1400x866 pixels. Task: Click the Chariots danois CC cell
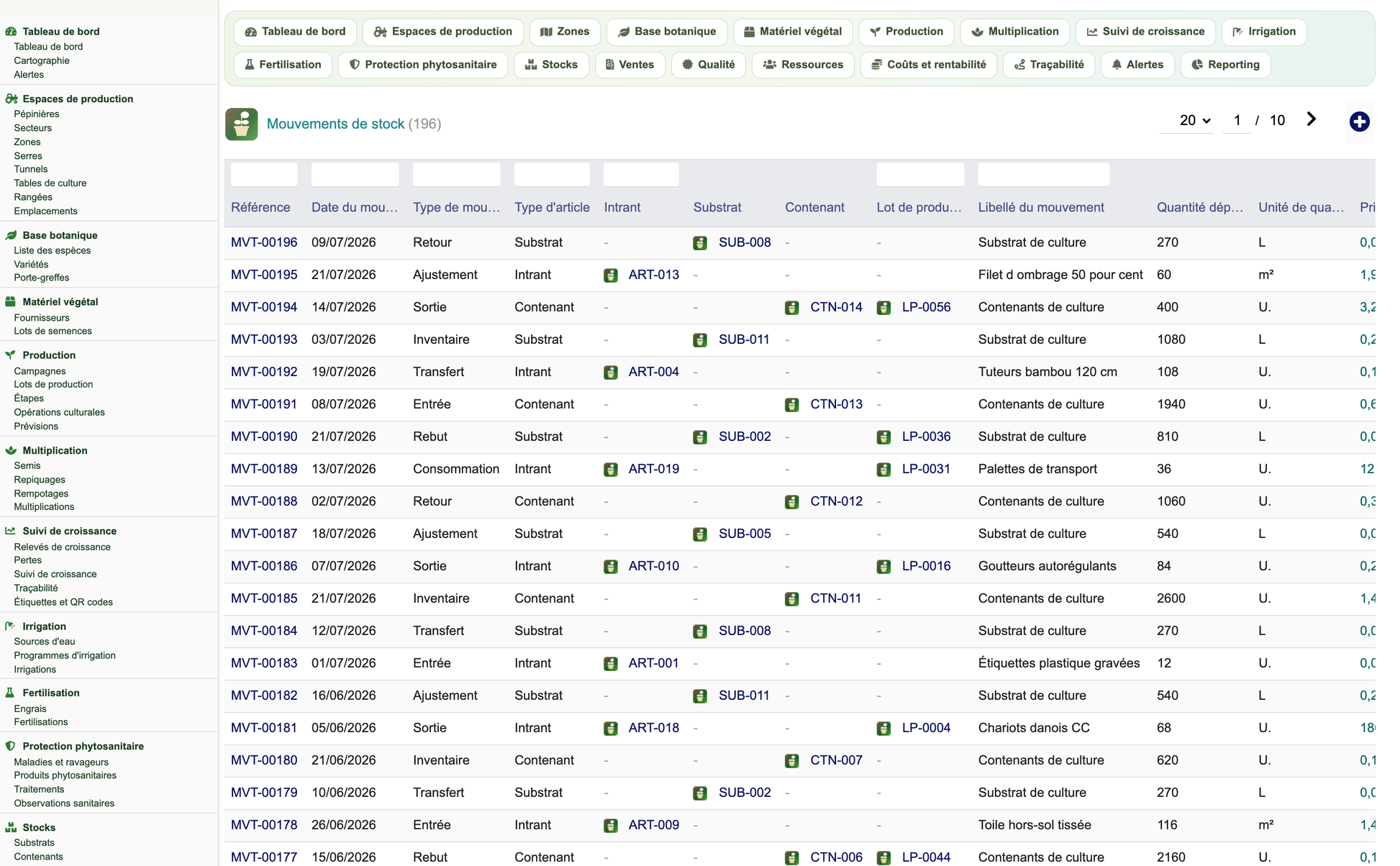point(1034,728)
